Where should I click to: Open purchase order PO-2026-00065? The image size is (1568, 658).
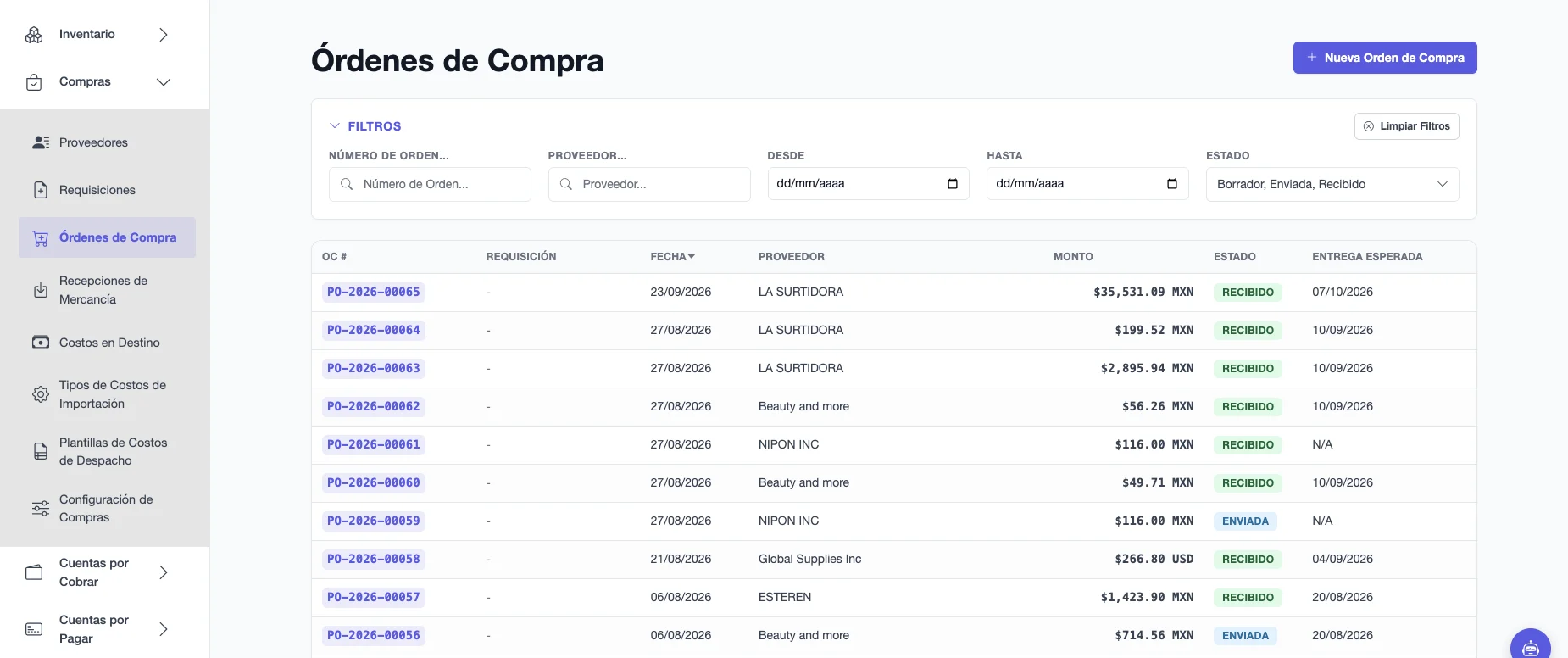(374, 292)
